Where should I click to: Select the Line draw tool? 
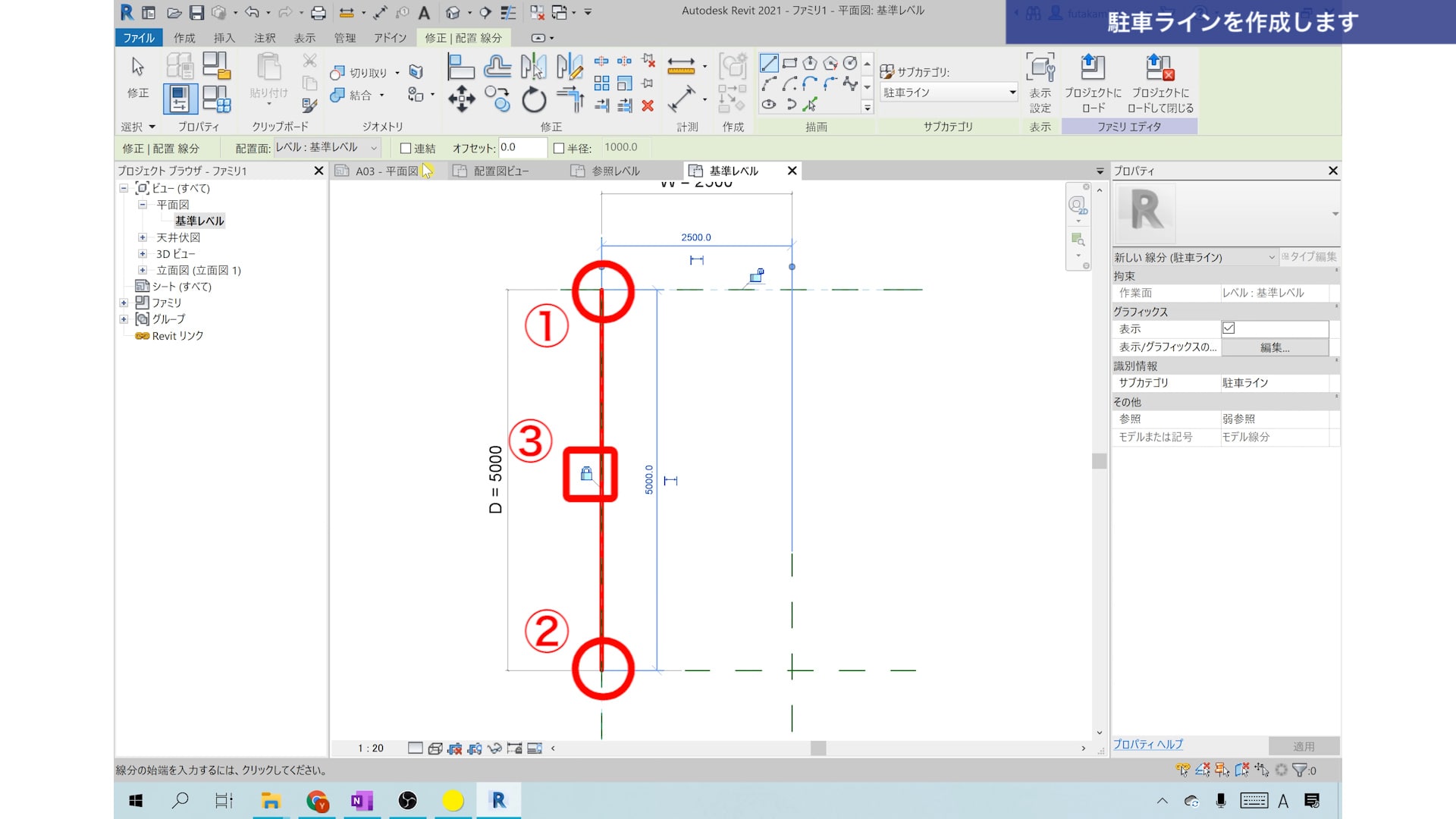pyautogui.click(x=768, y=63)
